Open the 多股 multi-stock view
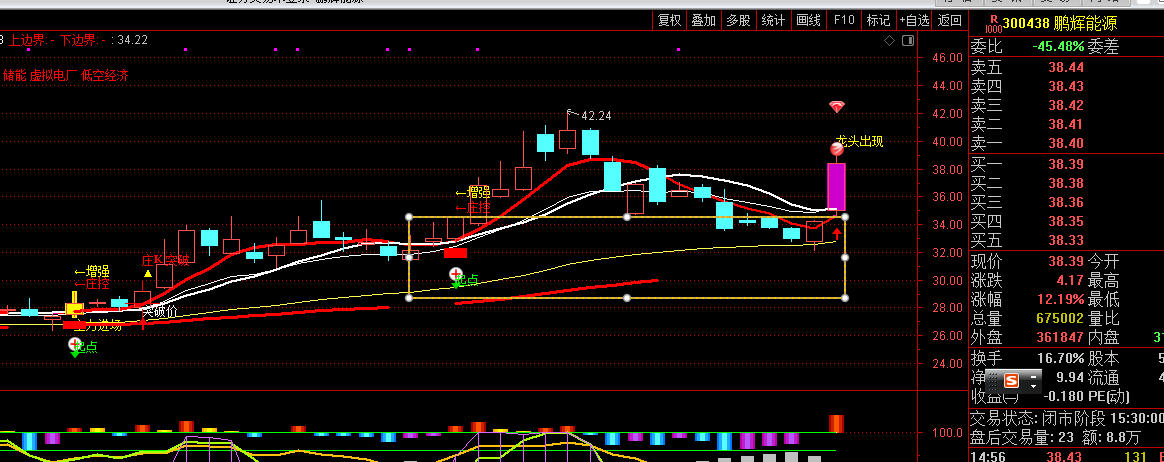Screen dimensions: 1164x462 pos(738,20)
